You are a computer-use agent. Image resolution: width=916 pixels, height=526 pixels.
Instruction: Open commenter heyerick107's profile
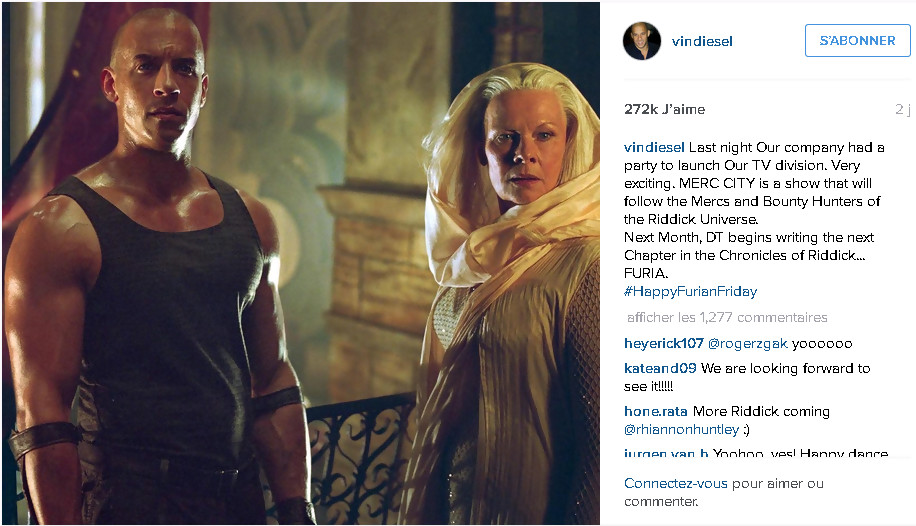point(664,344)
